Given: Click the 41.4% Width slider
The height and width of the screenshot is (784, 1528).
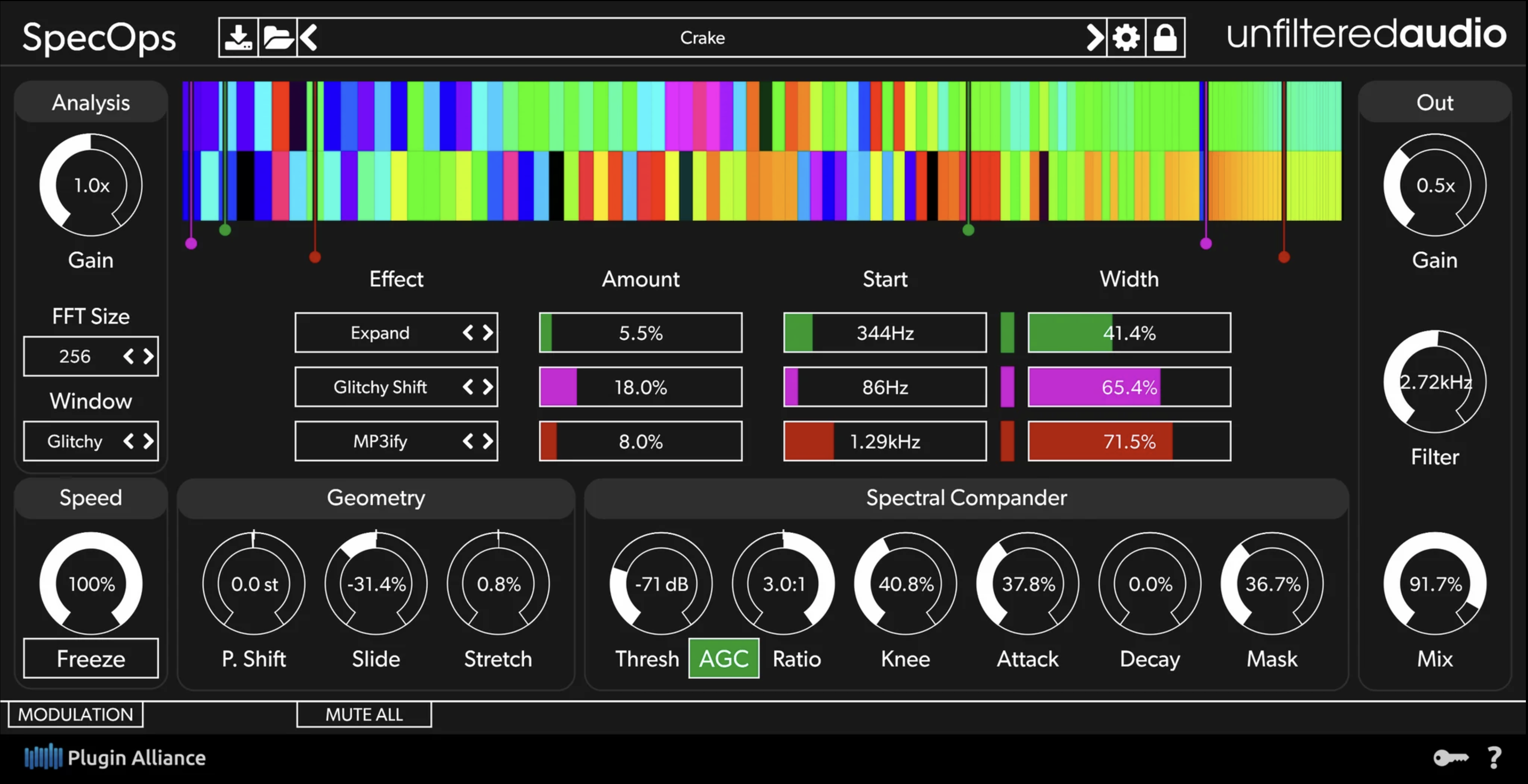Looking at the screenshot, I should coord(1129,333).
